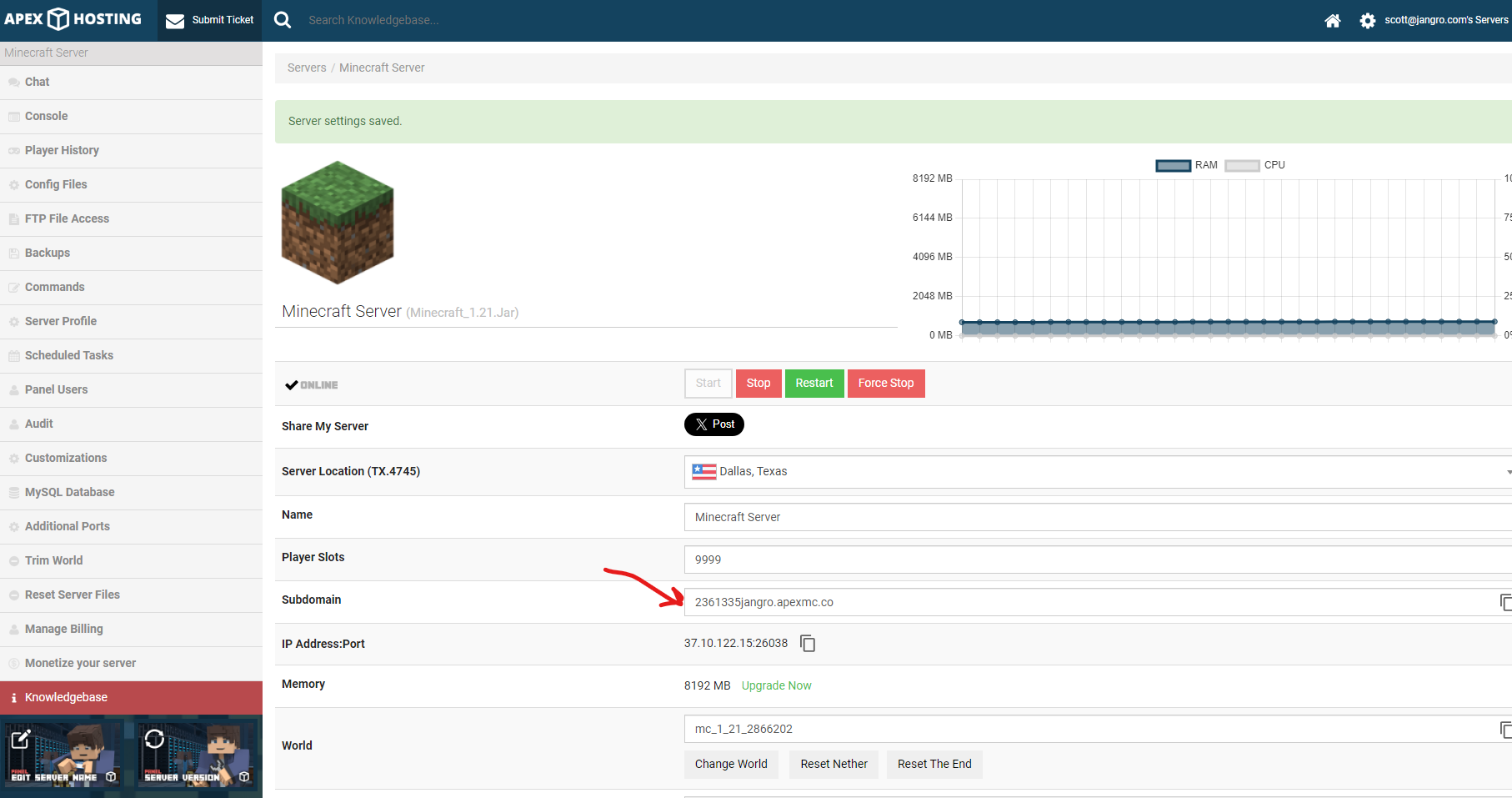Open FTP File Access
Viewport: 1512px width, 798px height.
coord(131,218)
